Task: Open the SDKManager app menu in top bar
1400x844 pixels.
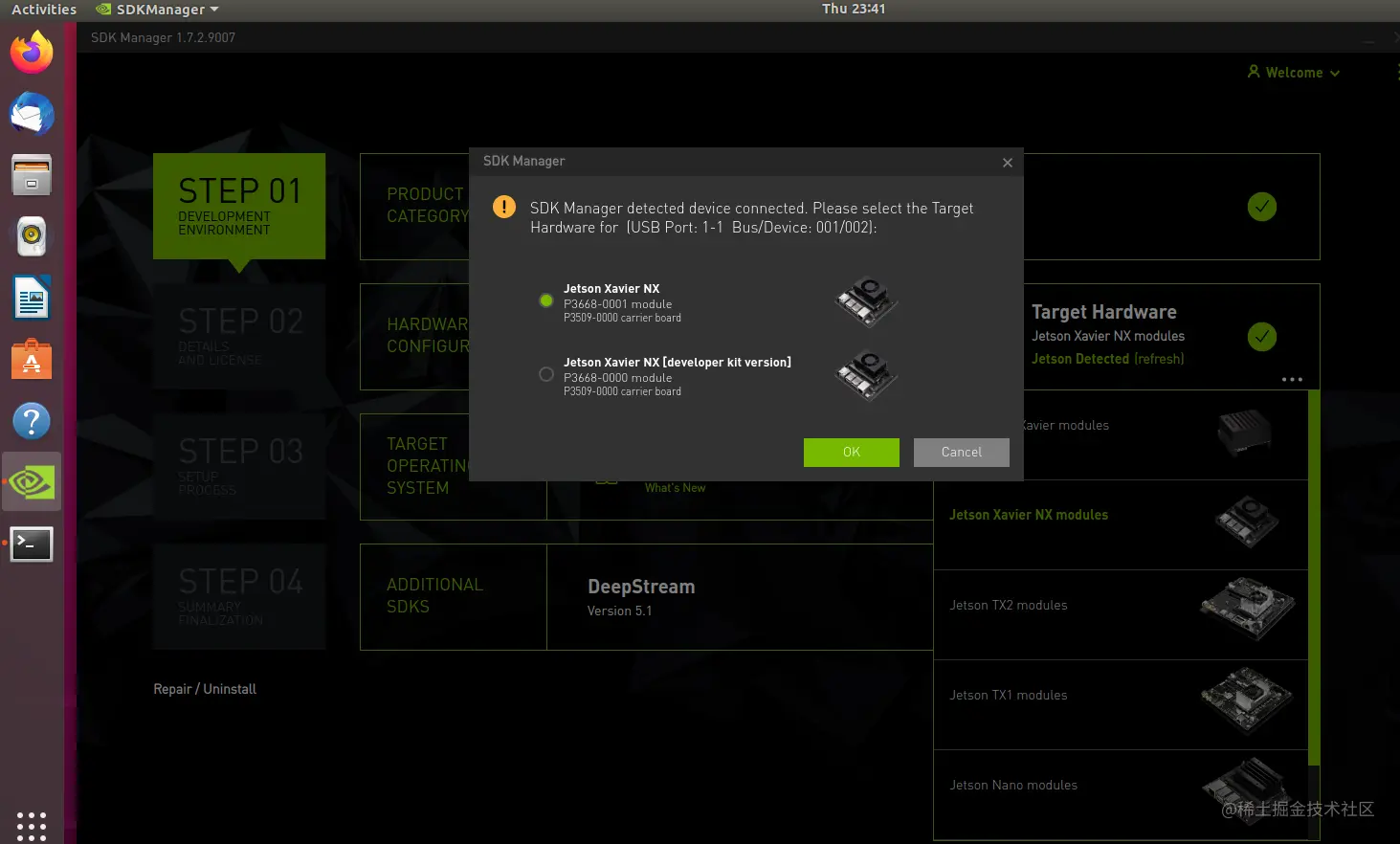Action: (x=157, y=10)
